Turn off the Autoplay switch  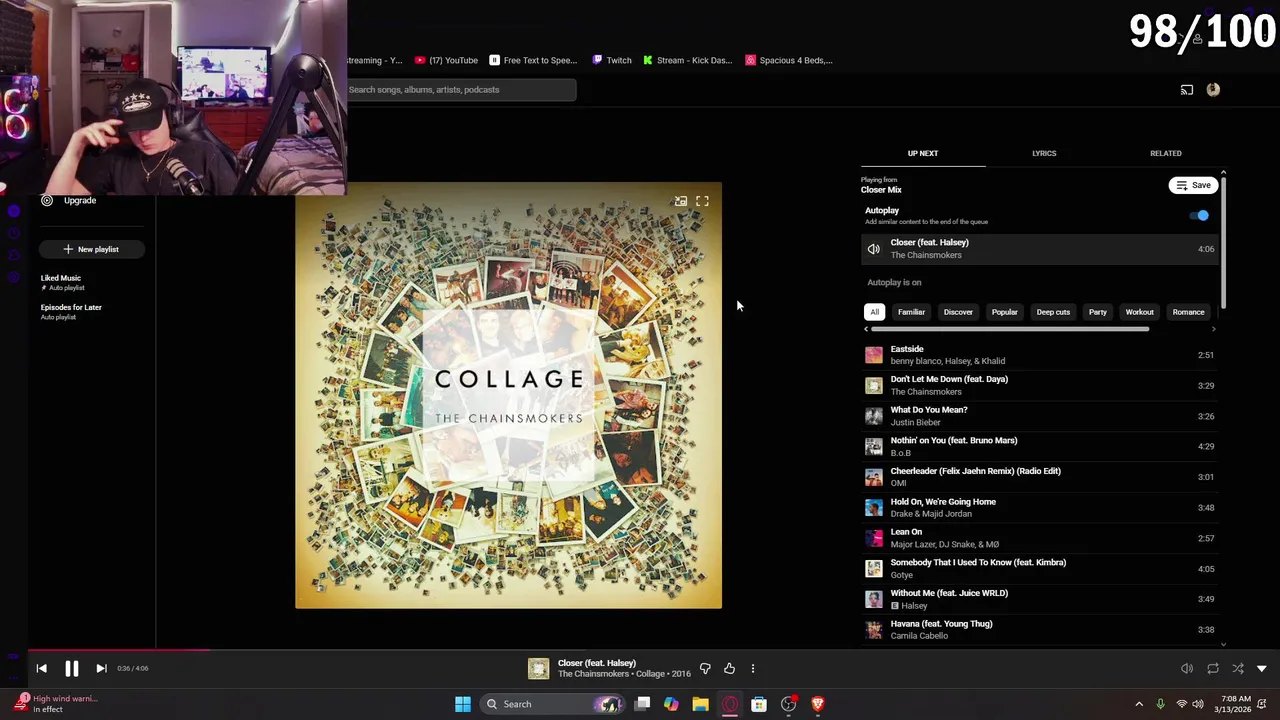tap(1199, 215)
